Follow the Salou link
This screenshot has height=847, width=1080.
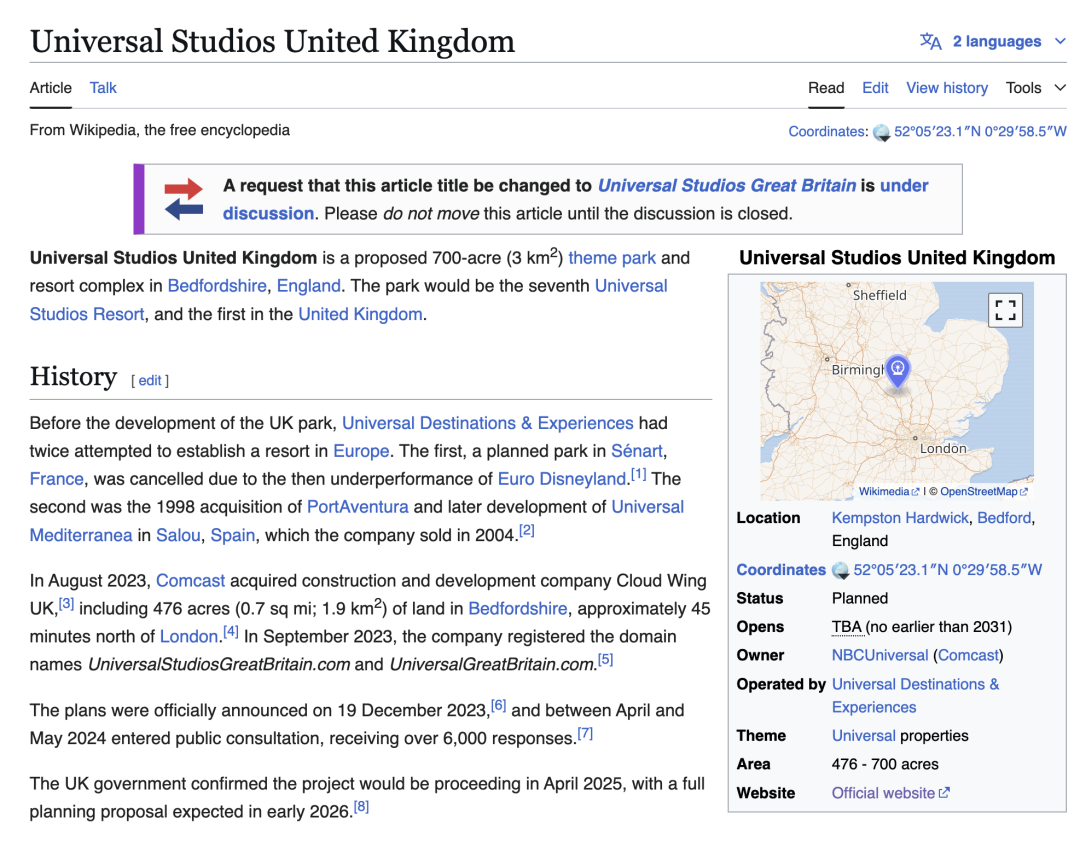coord(178,535)
